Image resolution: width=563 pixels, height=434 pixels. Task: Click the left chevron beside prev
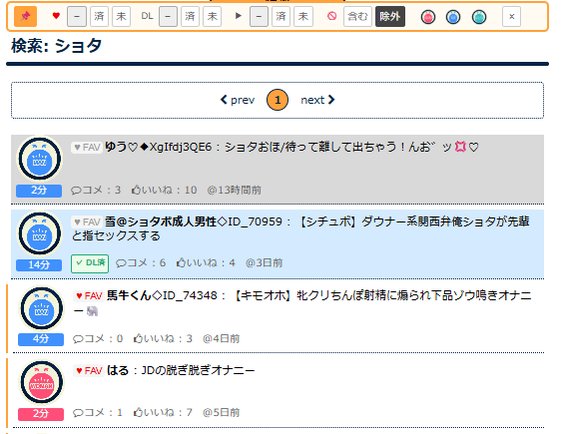[224, 100]
